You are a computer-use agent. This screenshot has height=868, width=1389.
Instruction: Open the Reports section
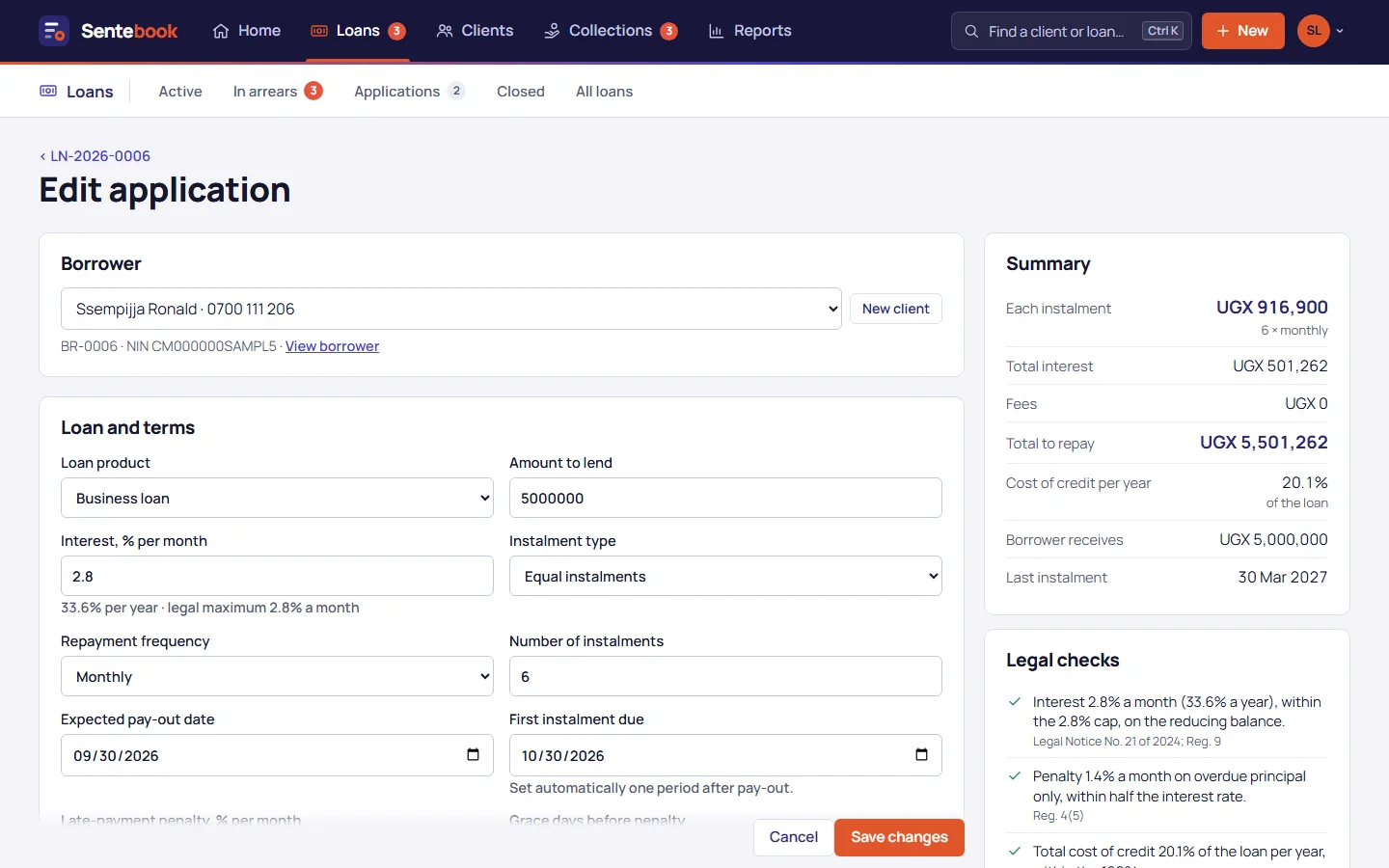click(x=749, y=31)
